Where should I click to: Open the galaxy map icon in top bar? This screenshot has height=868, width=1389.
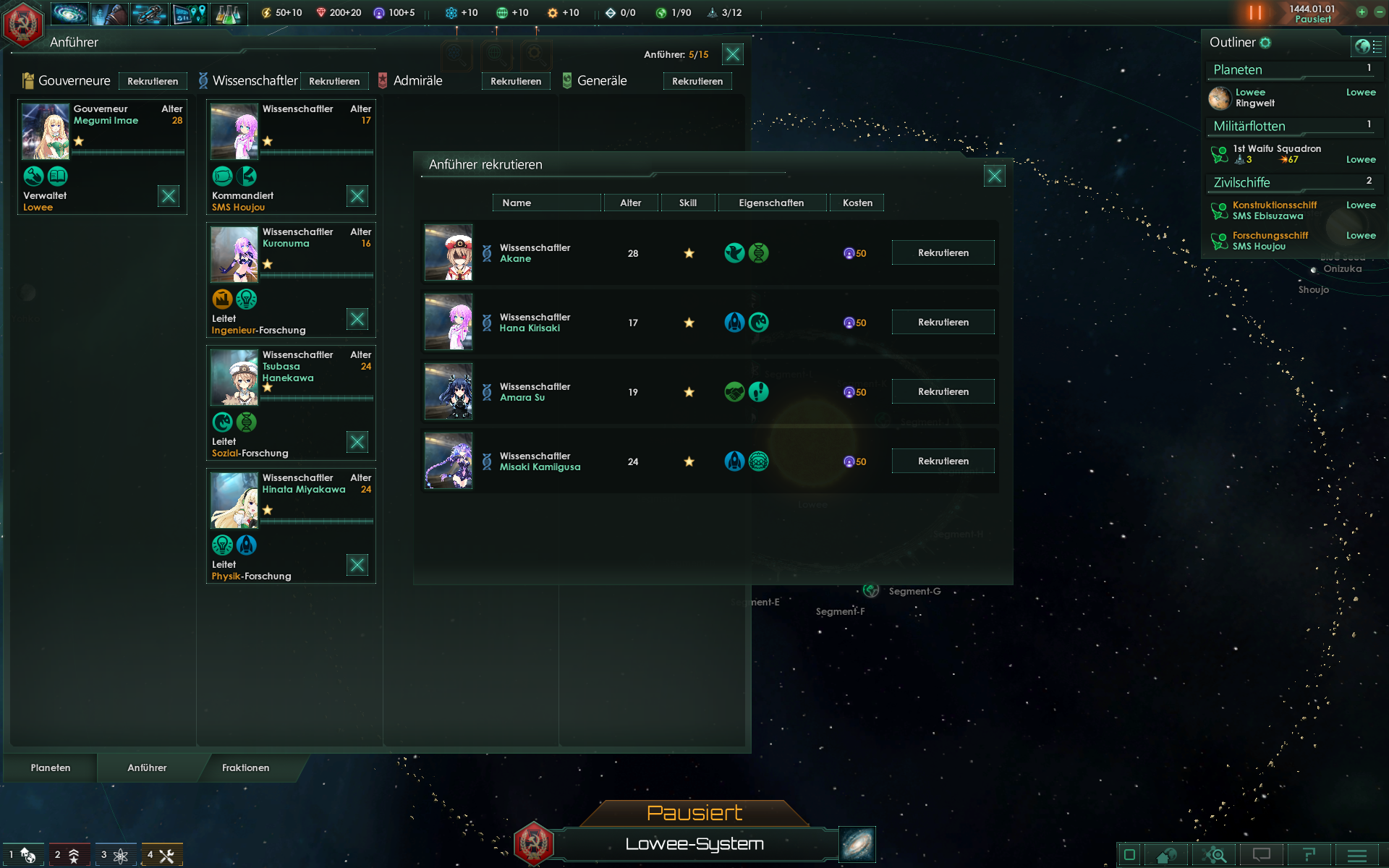[x=70, y=13]
